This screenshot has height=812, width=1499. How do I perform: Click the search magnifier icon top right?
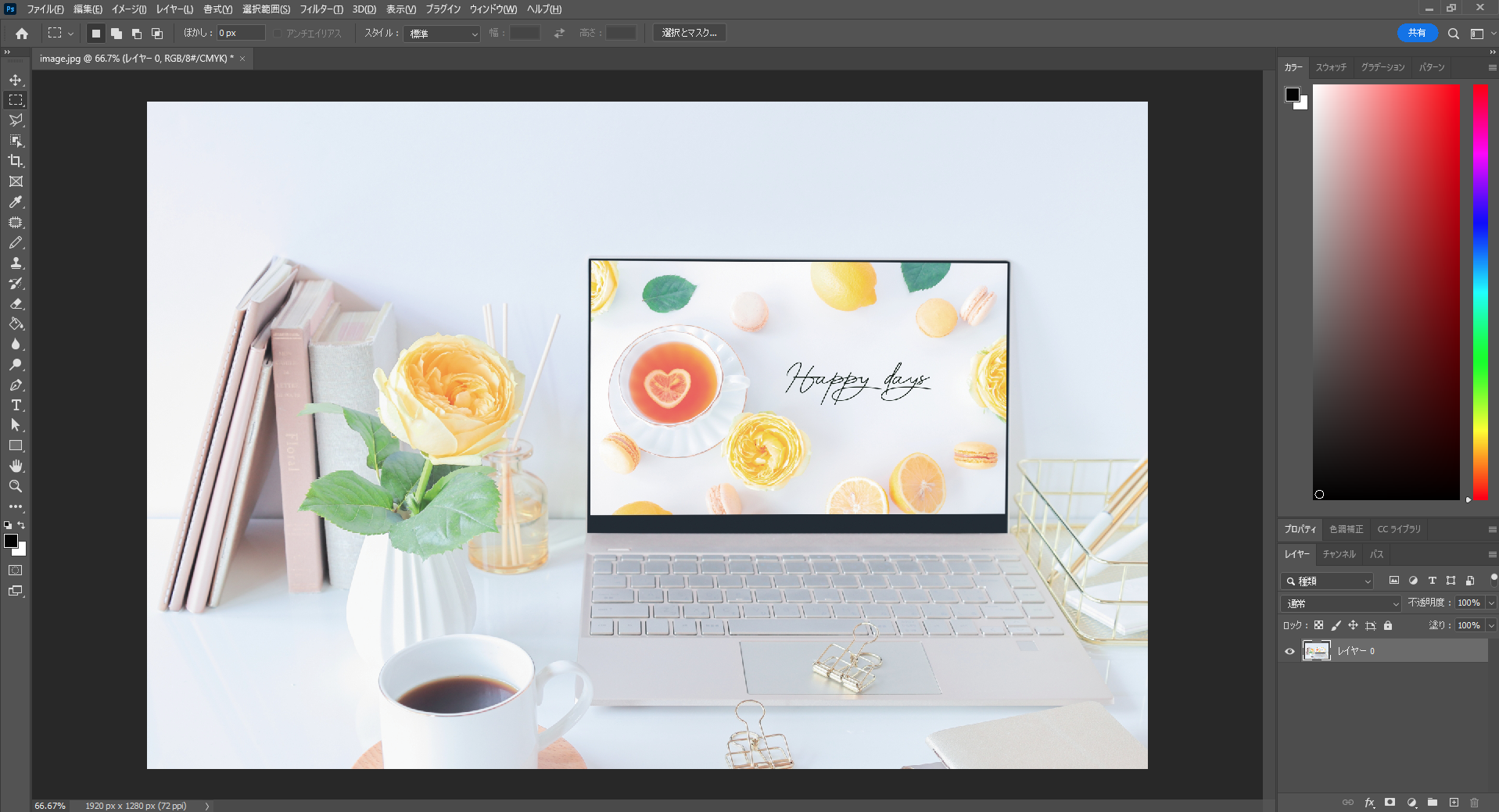tap(1453, 34)
